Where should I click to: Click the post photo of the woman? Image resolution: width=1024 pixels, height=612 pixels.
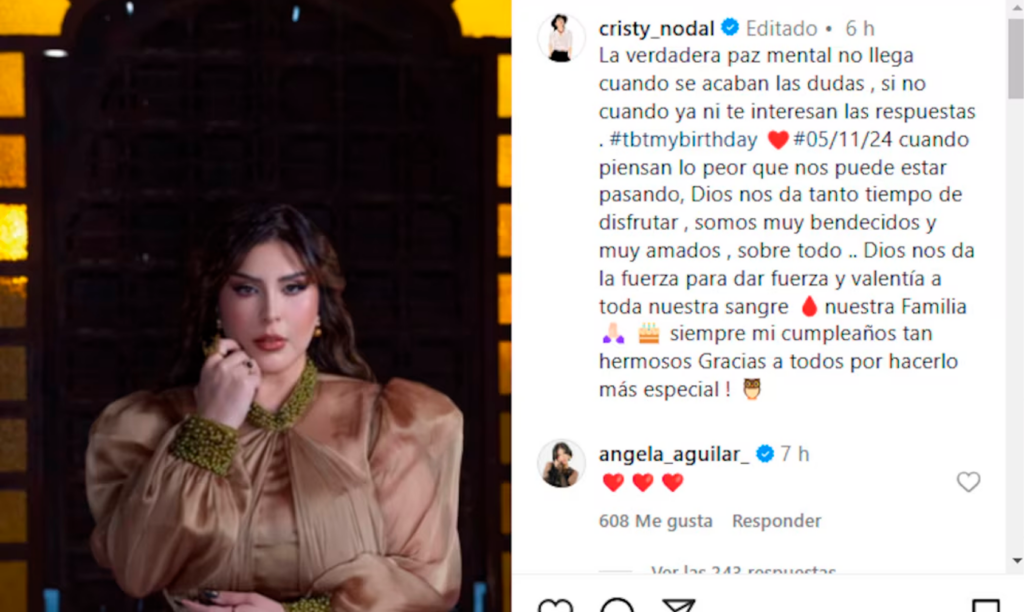point(255,306)
